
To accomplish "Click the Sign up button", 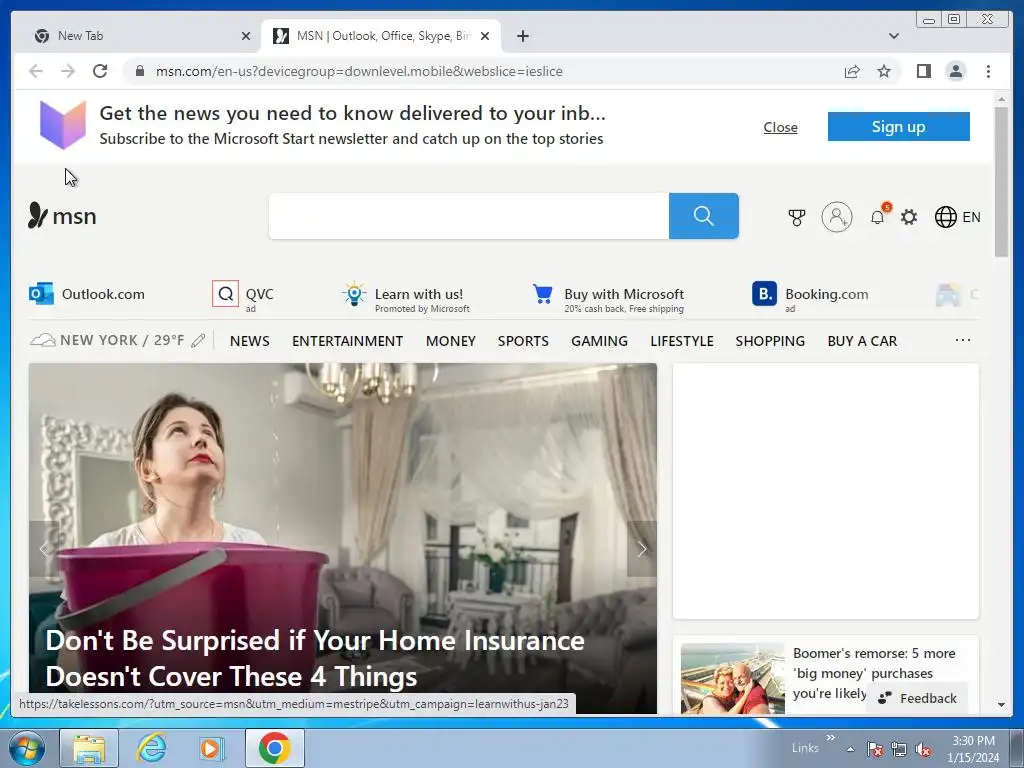I will [x=899, y=127].
